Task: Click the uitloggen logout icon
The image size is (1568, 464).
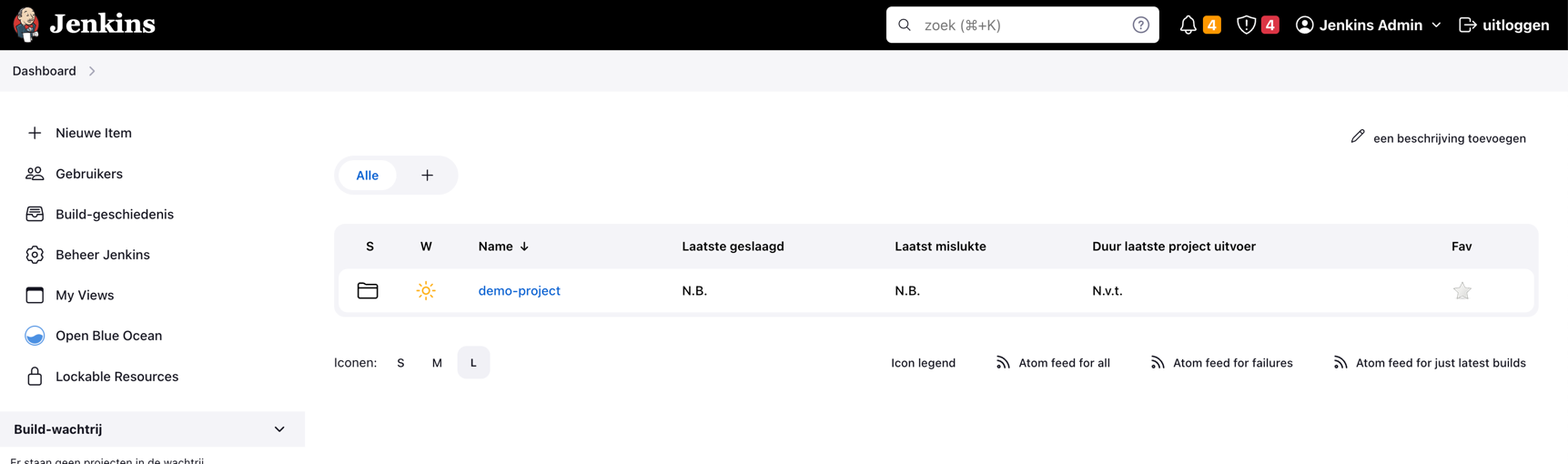Action: click(1467, 25)
